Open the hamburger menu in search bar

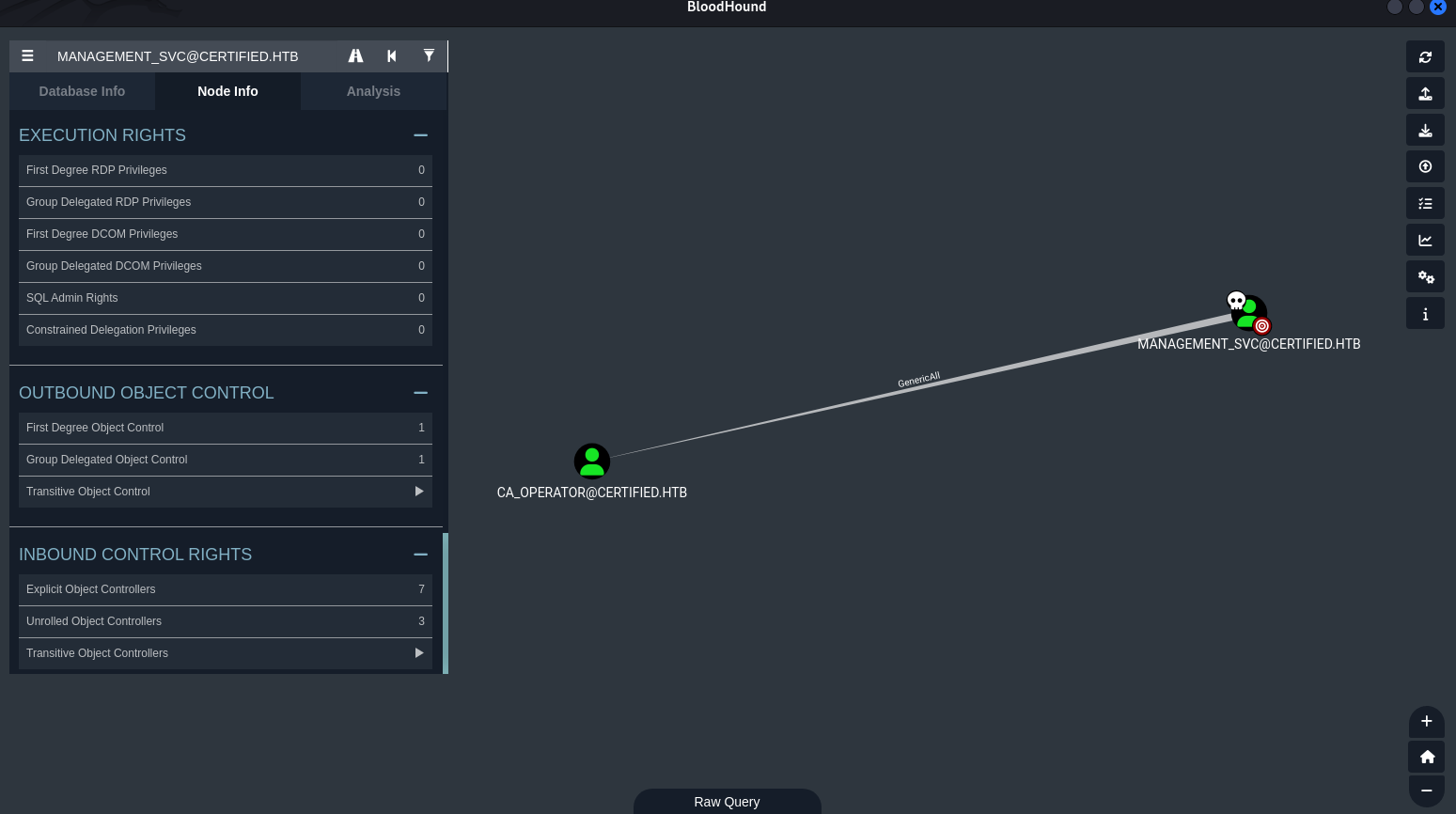pyautogui.click(x=28, y=56)
